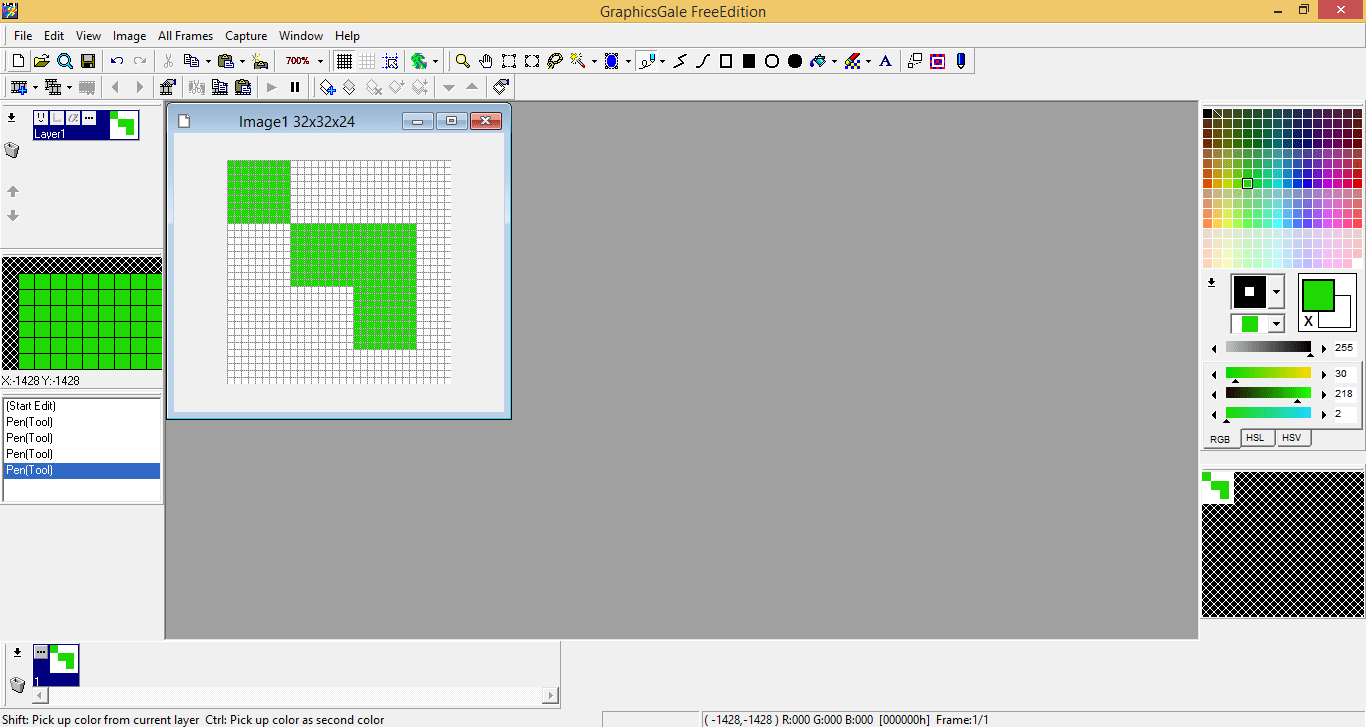1366x727 pixels.
Task: Select the Curve tool
Action: 703,61
